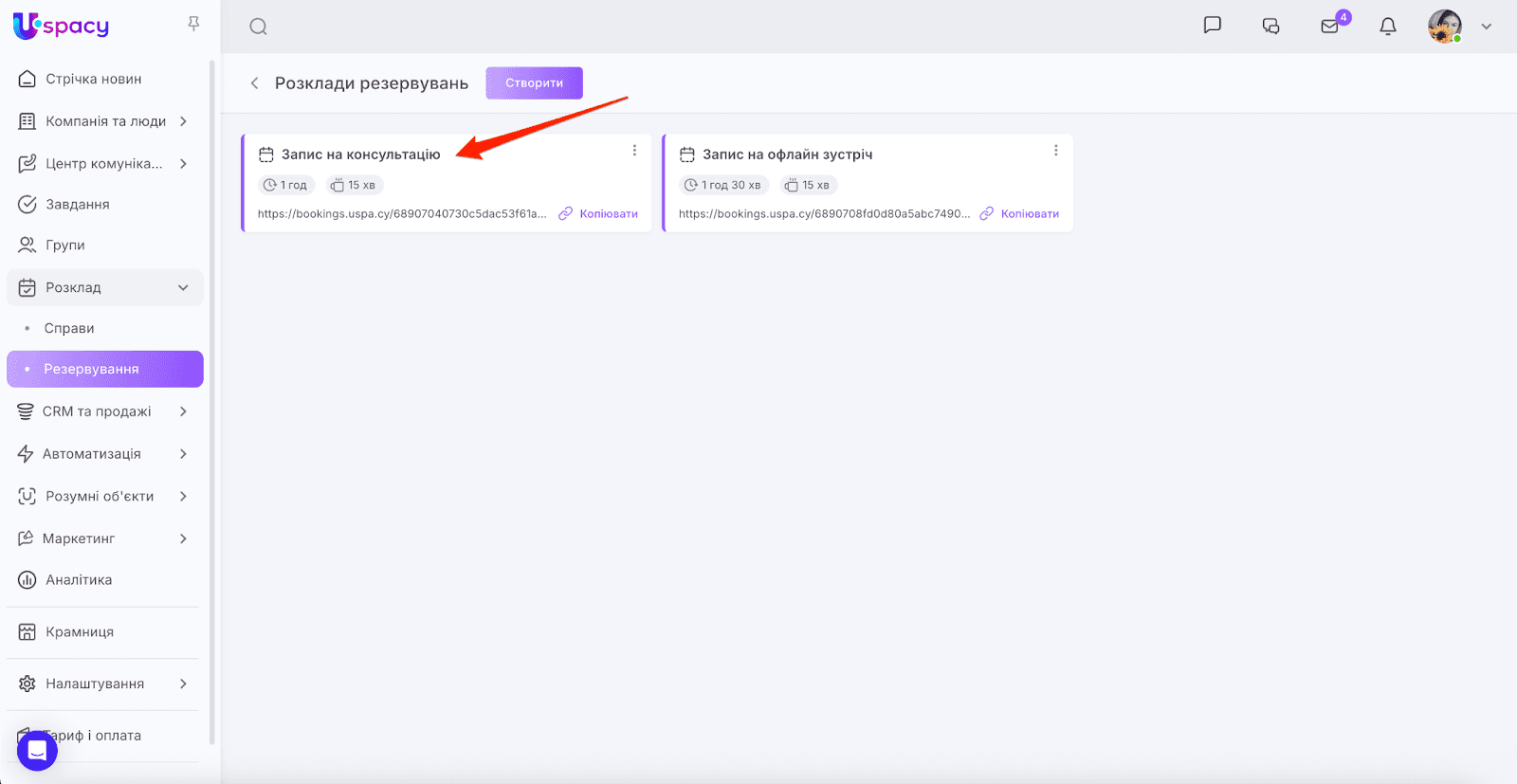
Task: Click the Uspacy logo
Action: pos(61,26)
